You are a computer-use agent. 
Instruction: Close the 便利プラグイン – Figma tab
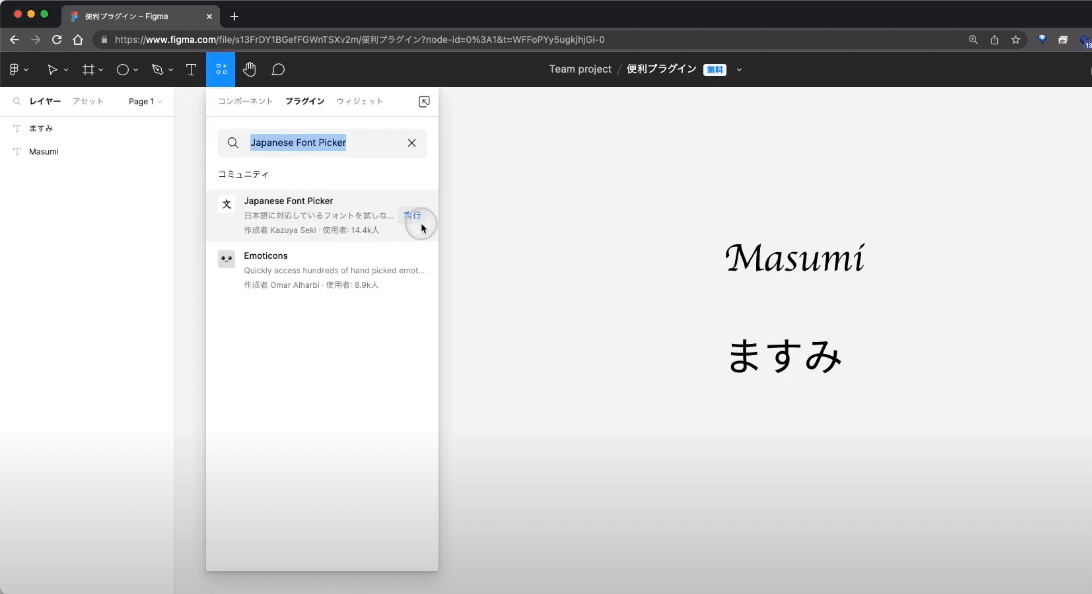pyautogui.click(x=209, y=16)
